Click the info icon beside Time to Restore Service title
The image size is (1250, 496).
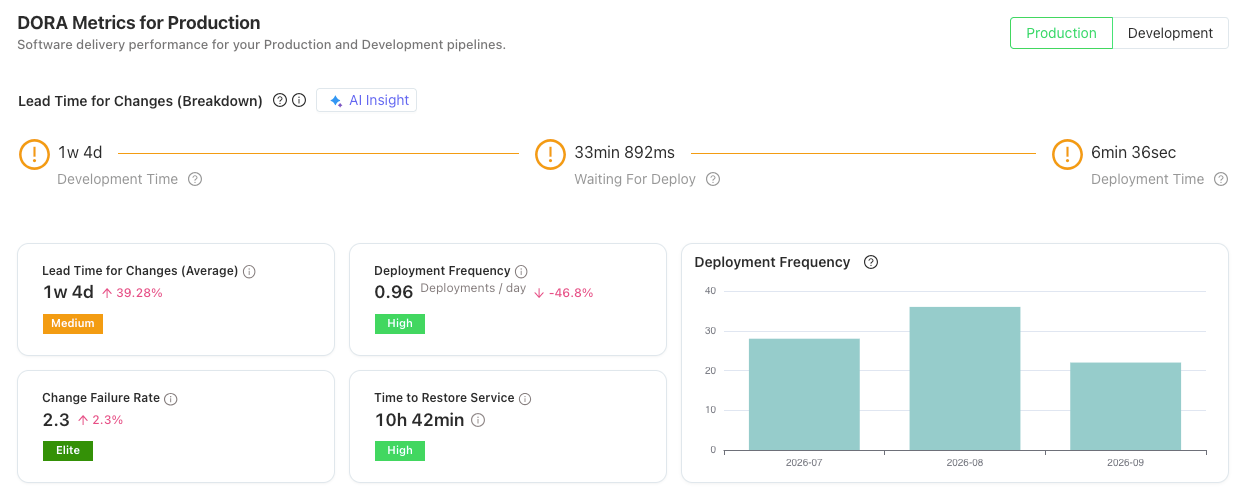[525, 398]
